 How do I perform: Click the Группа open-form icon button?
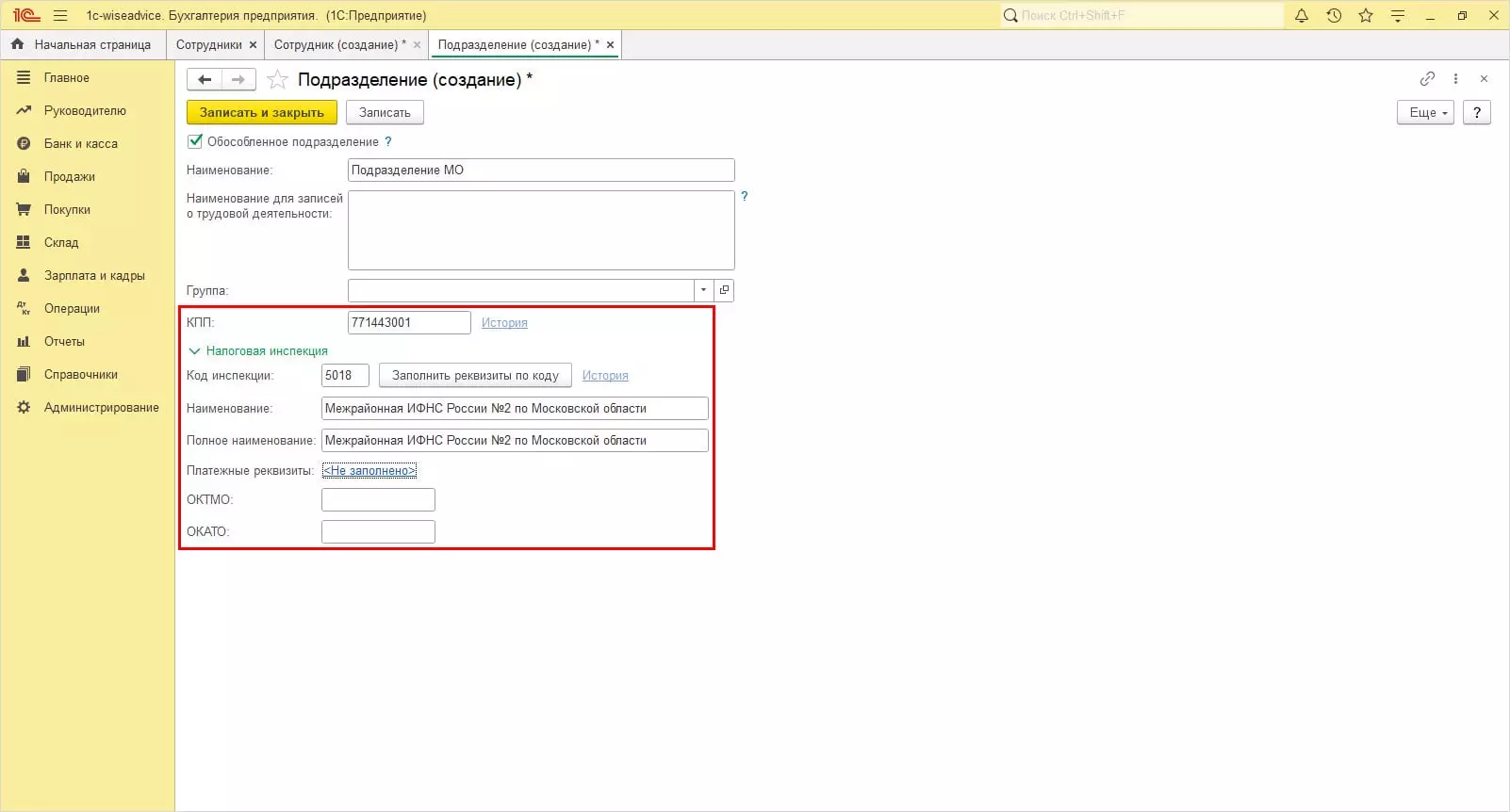coord(724,290)
